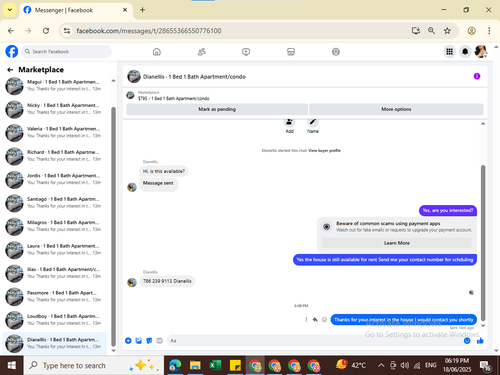
Task: Close the Messenger tab
Action: click(x=125, y=10)
